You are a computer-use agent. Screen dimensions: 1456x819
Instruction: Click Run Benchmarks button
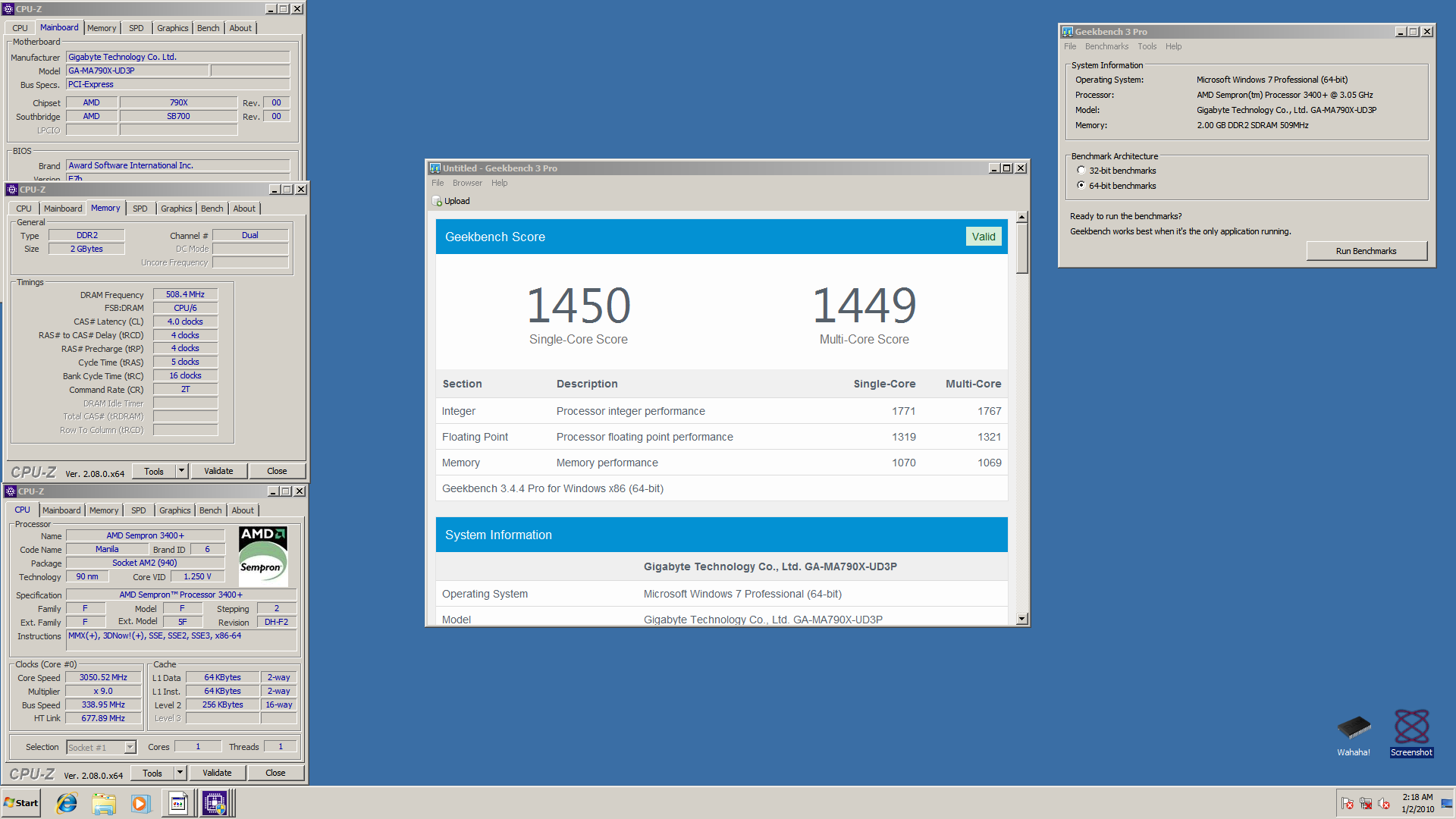1366,251
